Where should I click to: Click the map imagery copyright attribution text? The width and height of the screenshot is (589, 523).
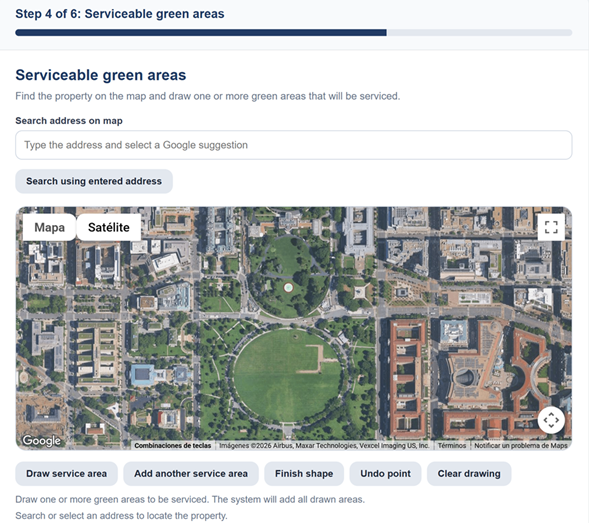pyautogui.click(x=324, y=446)
